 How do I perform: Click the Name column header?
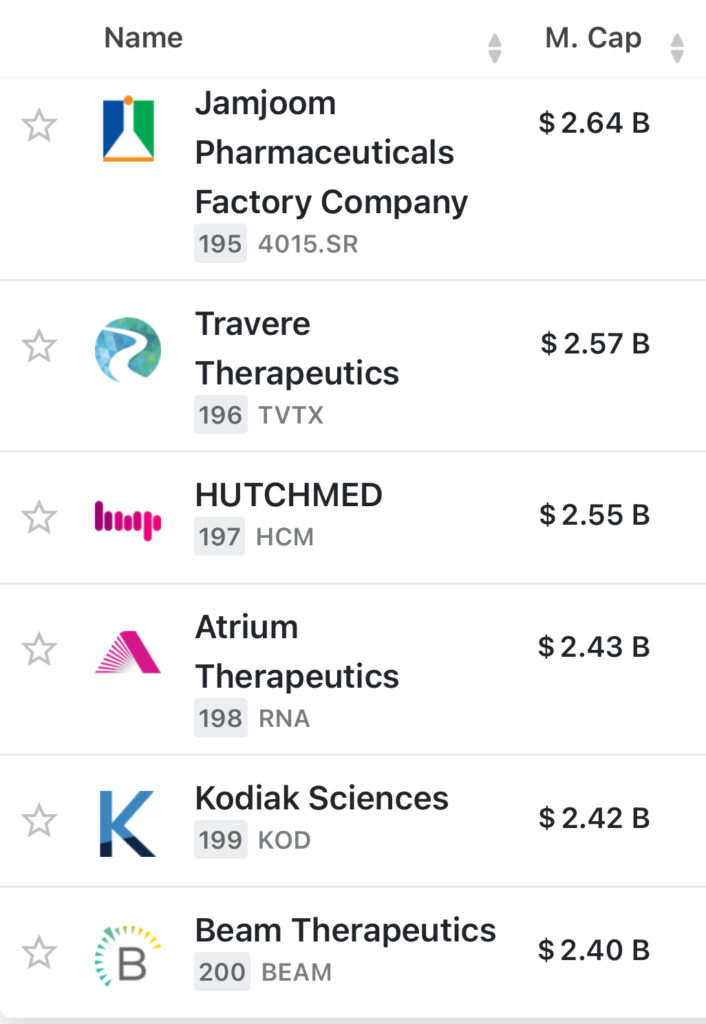[143, 38]
